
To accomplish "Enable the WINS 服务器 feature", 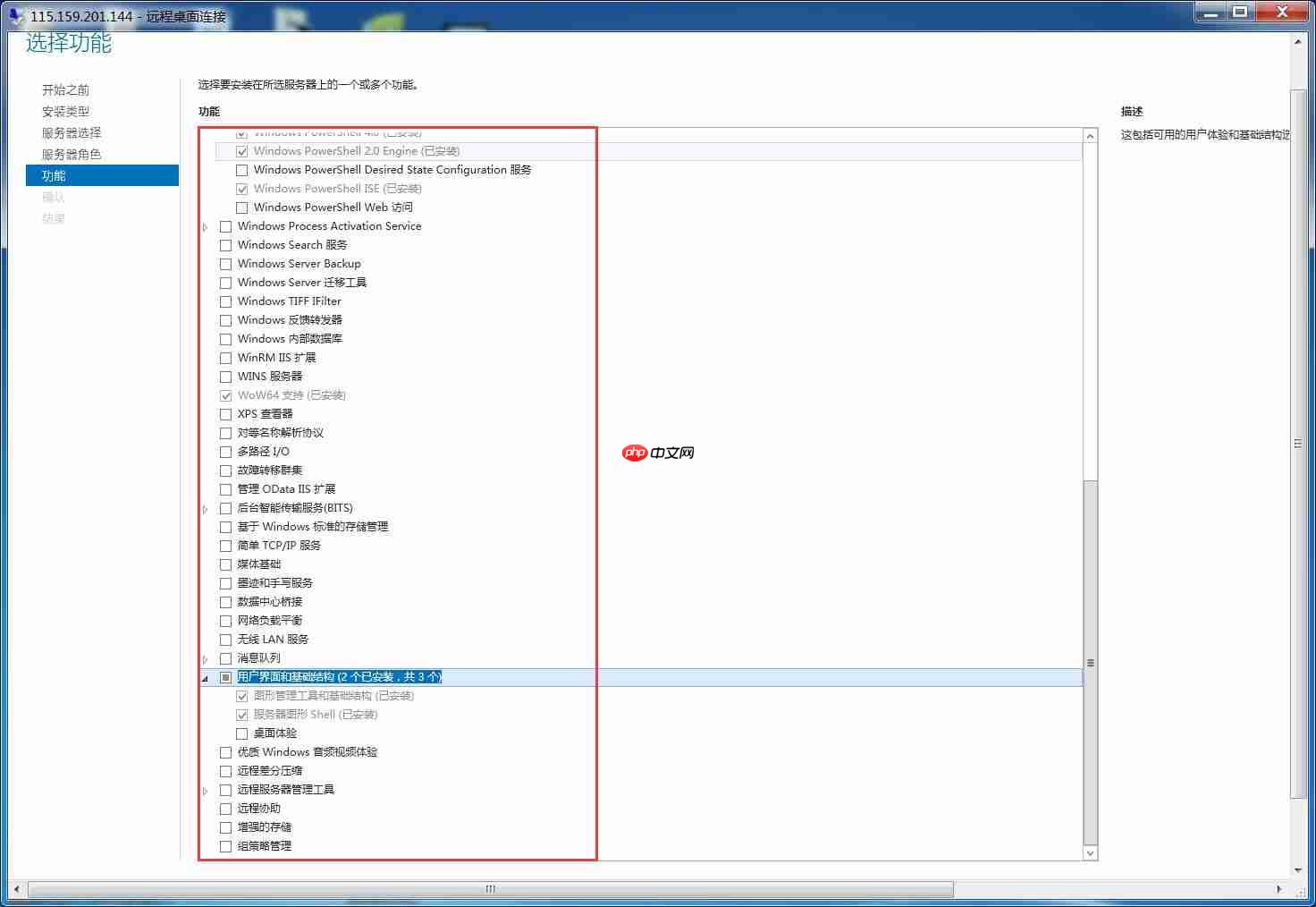I will pos(225,376).
